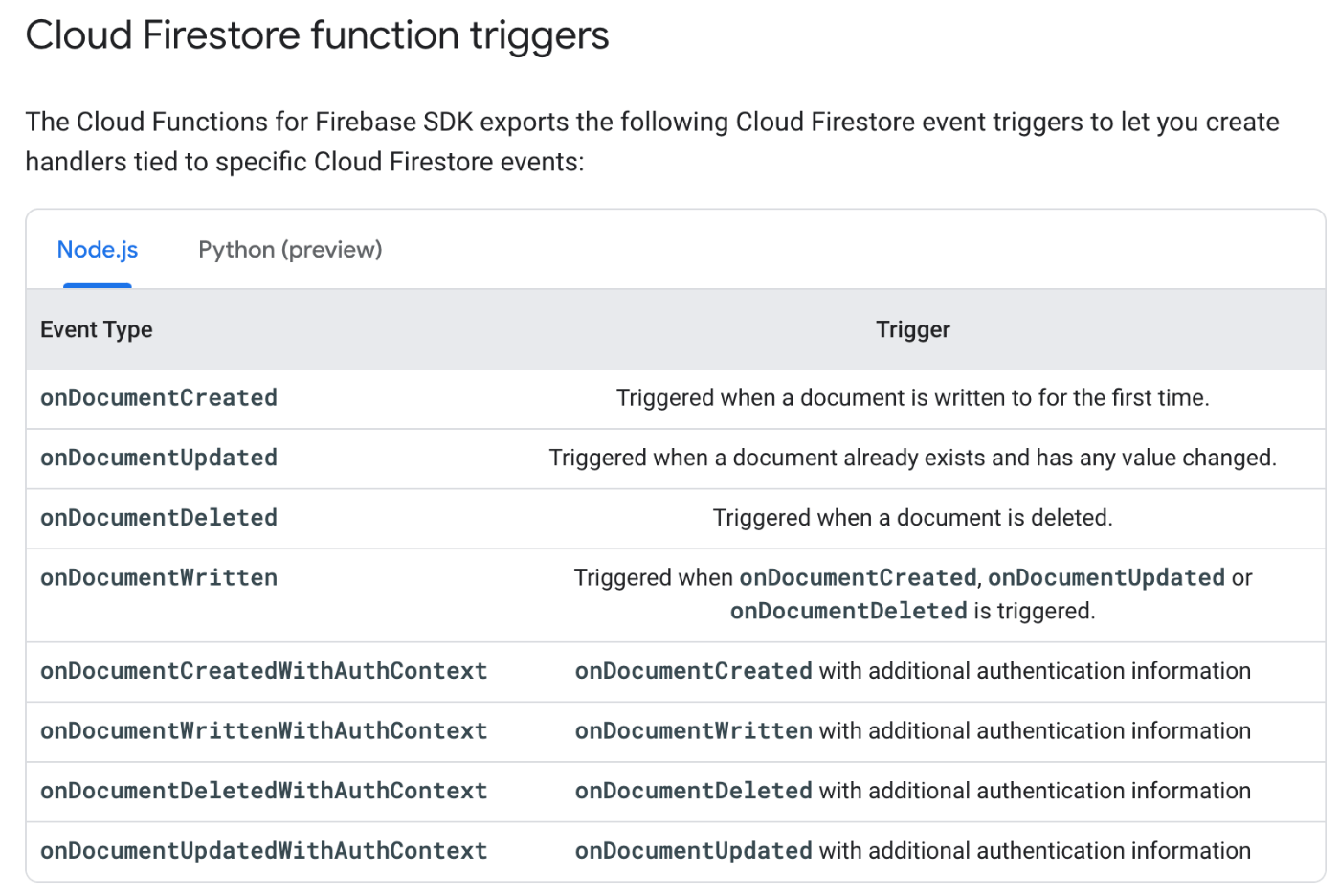Screen dimensions: 1340x896
Task: Click onDocumentCreated in the onDocumentWritten description
Action: (x=859, y=578)
